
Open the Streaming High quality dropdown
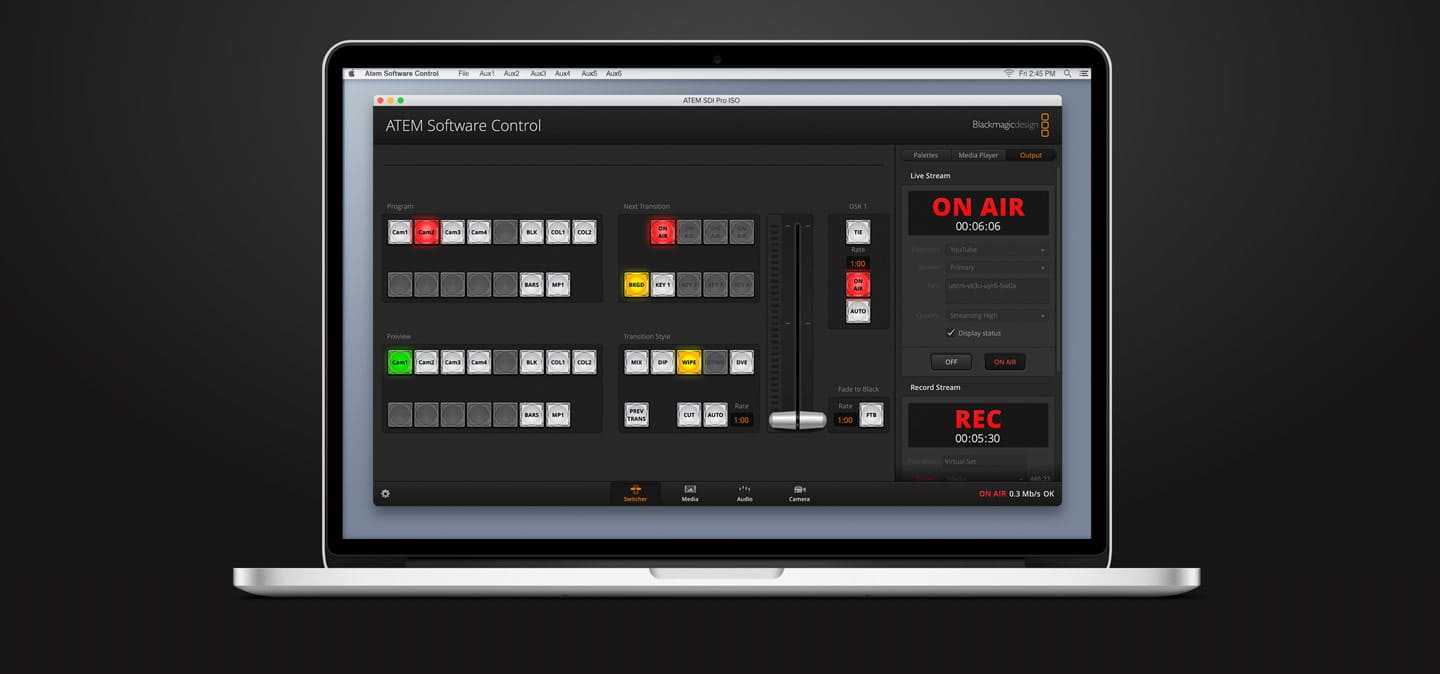(x=997, y=316)
